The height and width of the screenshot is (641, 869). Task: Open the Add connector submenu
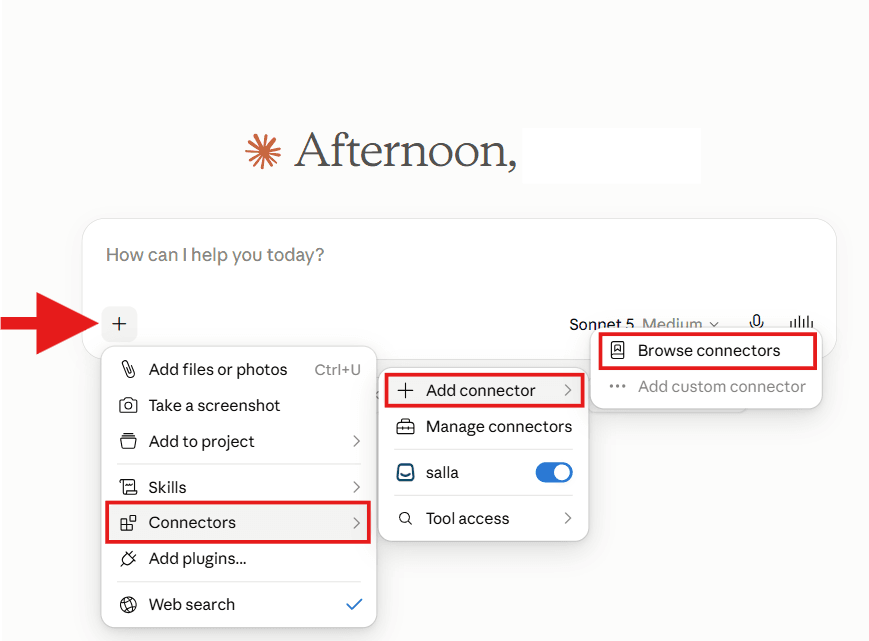click(484, 391)
